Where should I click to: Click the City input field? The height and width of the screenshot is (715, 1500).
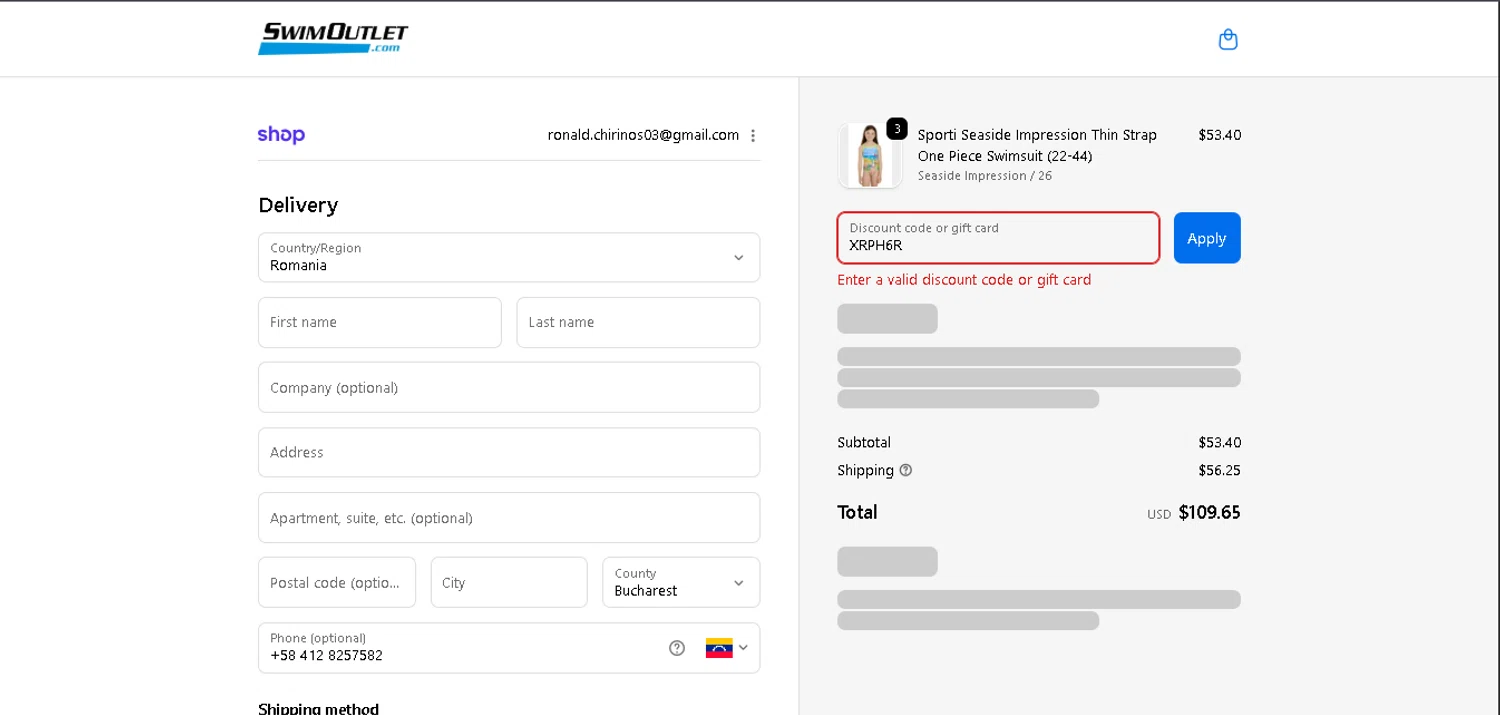(x=509, y=582)
